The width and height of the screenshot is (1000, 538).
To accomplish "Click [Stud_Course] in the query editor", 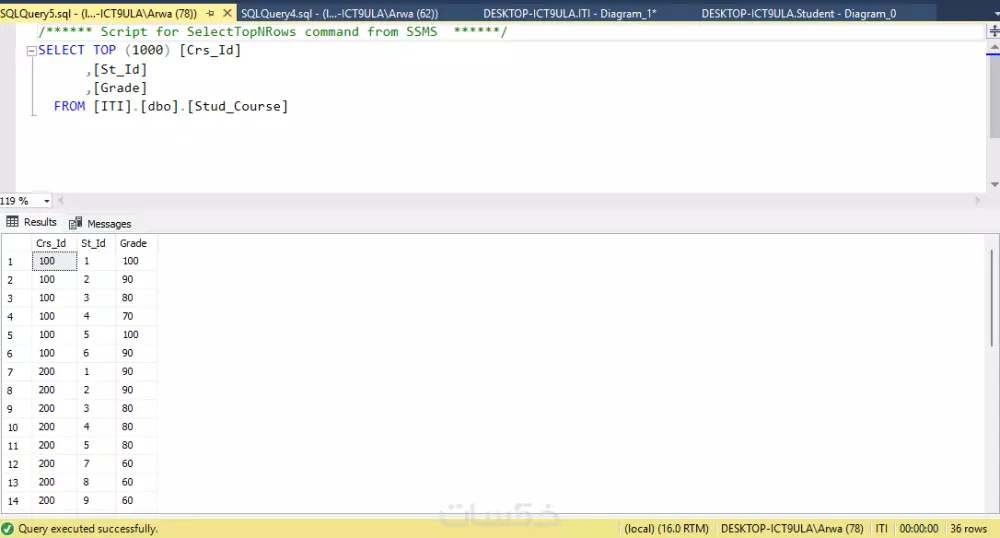I will pyautogui.click(x=237, y=106).
